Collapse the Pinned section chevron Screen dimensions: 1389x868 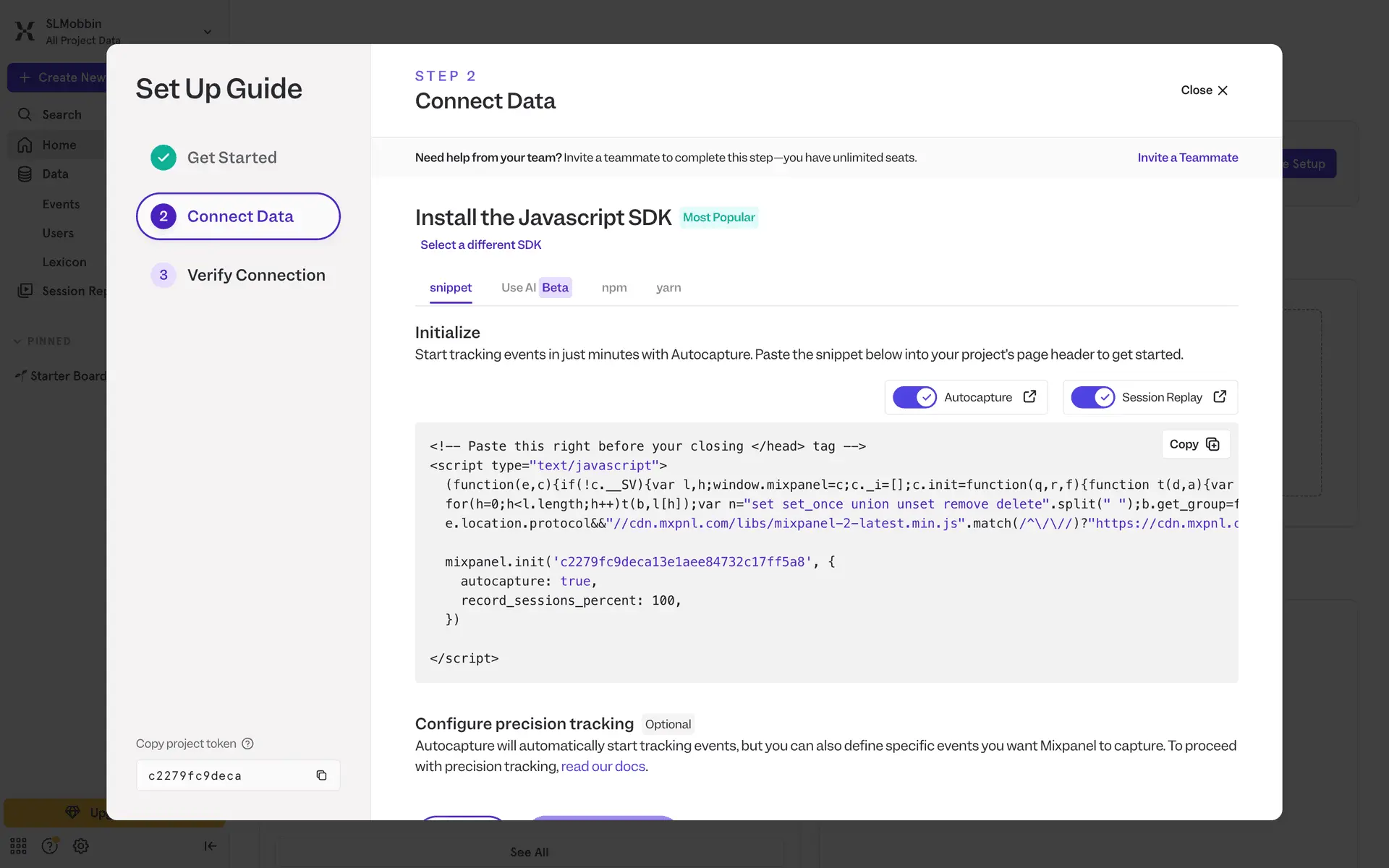pyautogui.click(x=17, y=341)
